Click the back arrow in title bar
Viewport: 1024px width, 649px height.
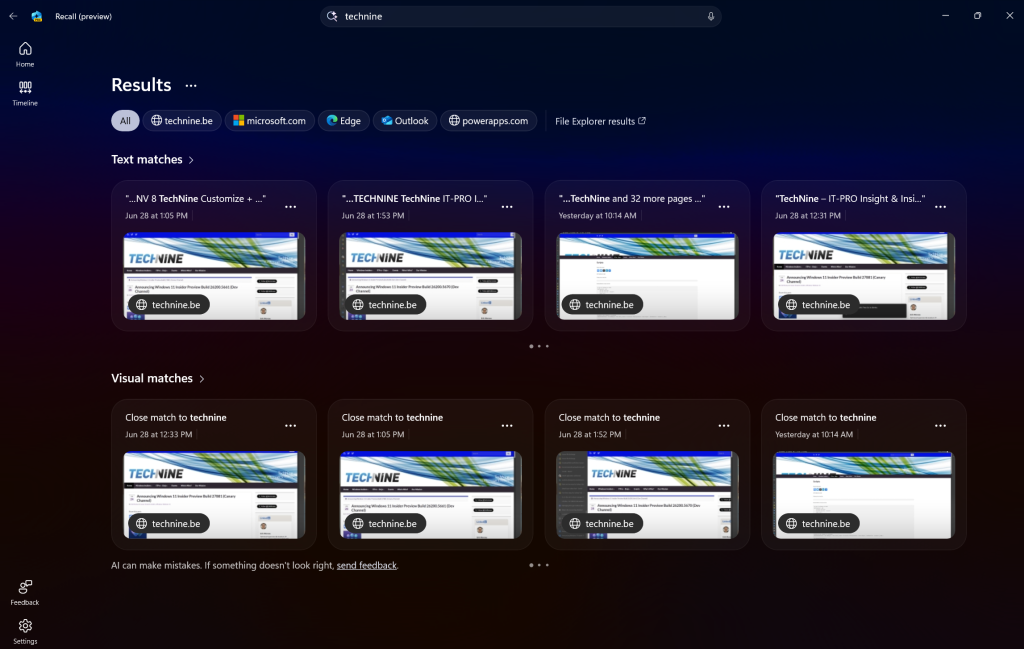pos(13,16)
